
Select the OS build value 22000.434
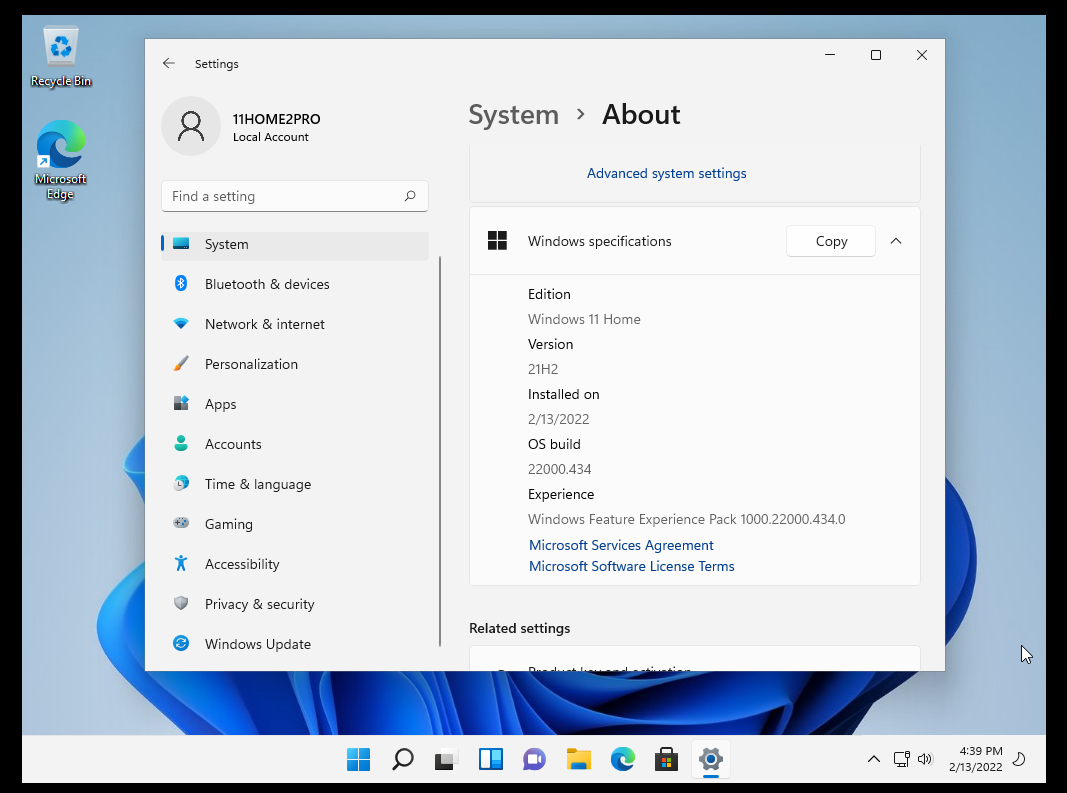click(x=559, y=469)
